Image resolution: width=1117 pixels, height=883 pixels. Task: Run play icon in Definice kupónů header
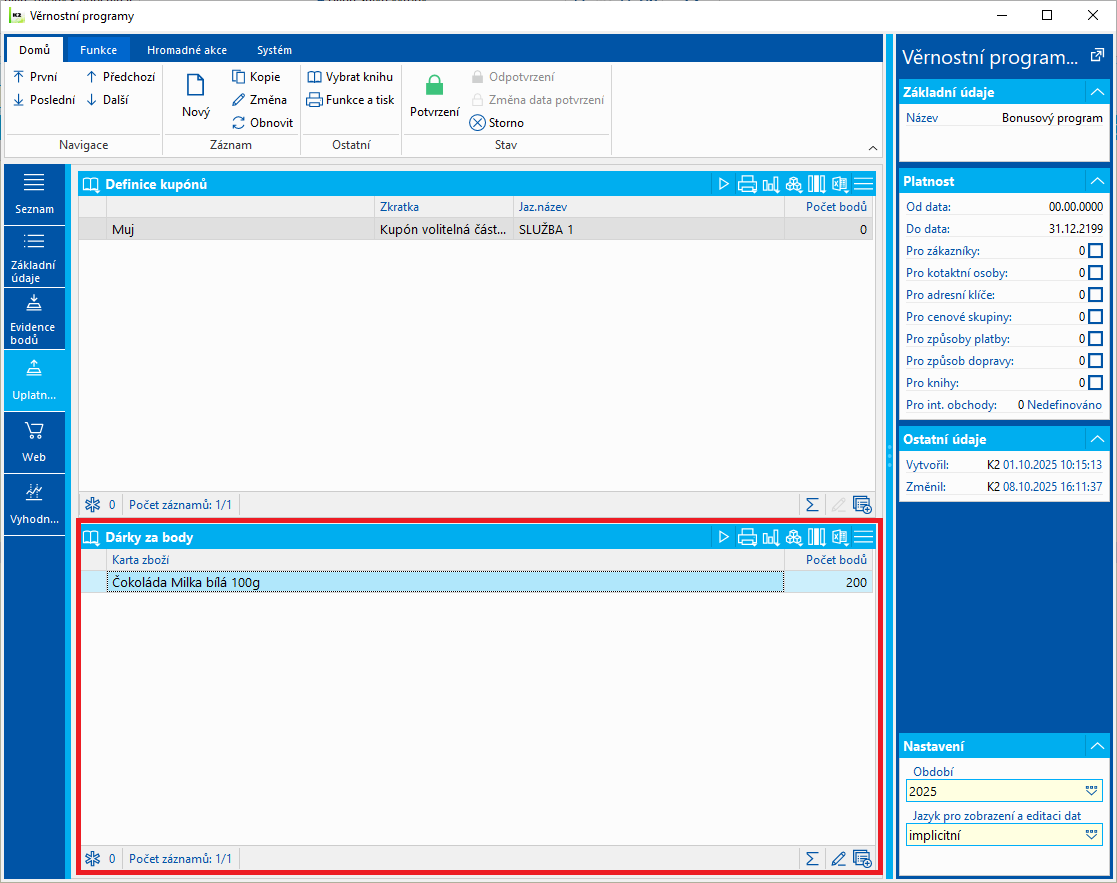click(724, 184)
